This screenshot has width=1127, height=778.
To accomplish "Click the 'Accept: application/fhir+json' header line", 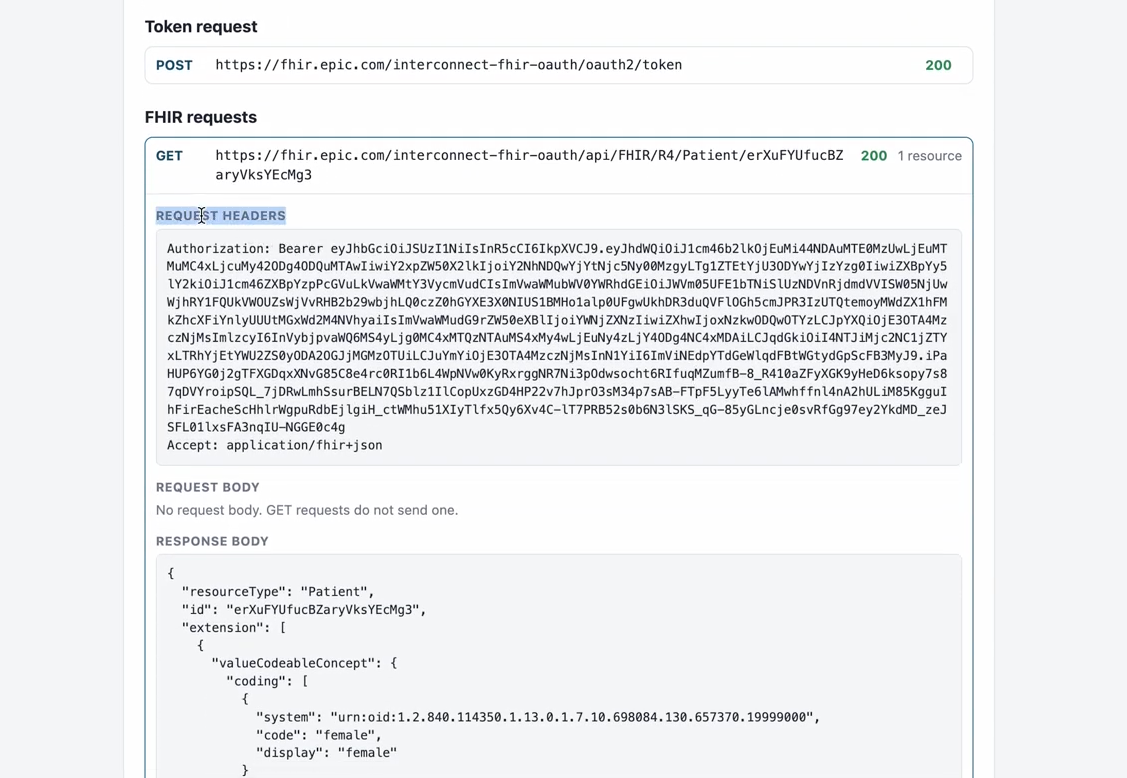I will pos(275,445).
